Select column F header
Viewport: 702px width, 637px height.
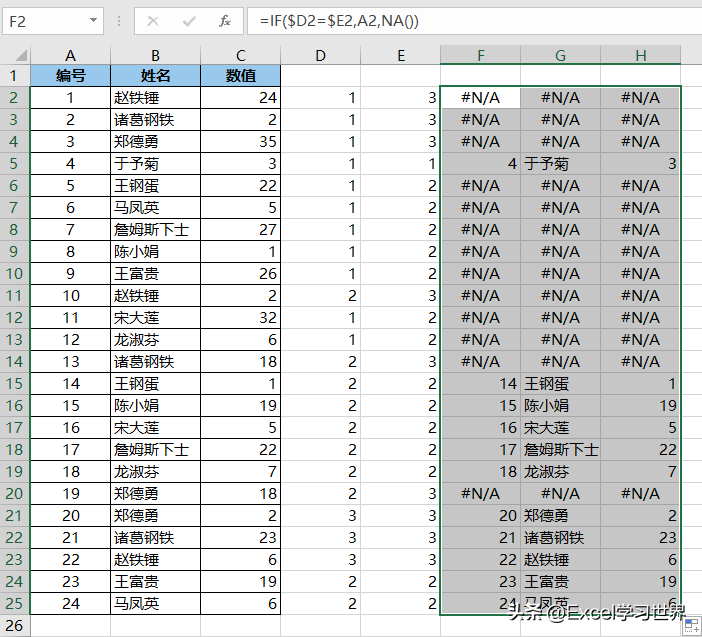coord(480,56)
